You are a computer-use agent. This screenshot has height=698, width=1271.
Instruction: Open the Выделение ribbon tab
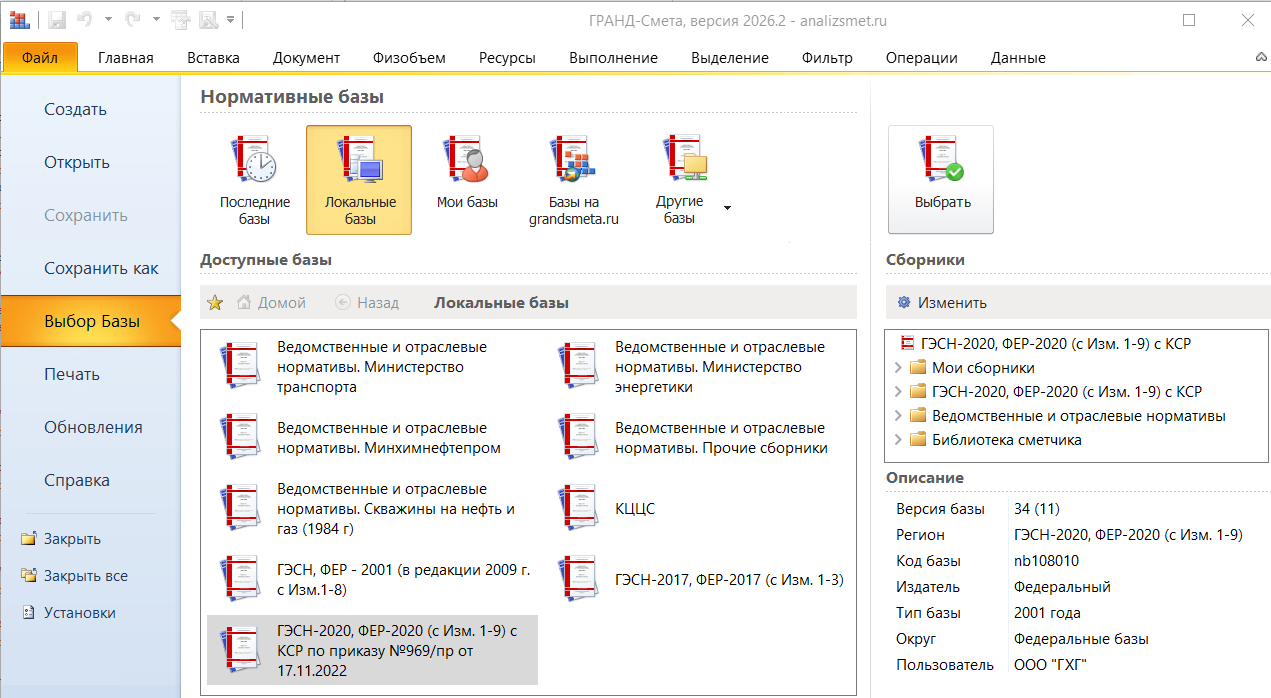coord(730,57)
